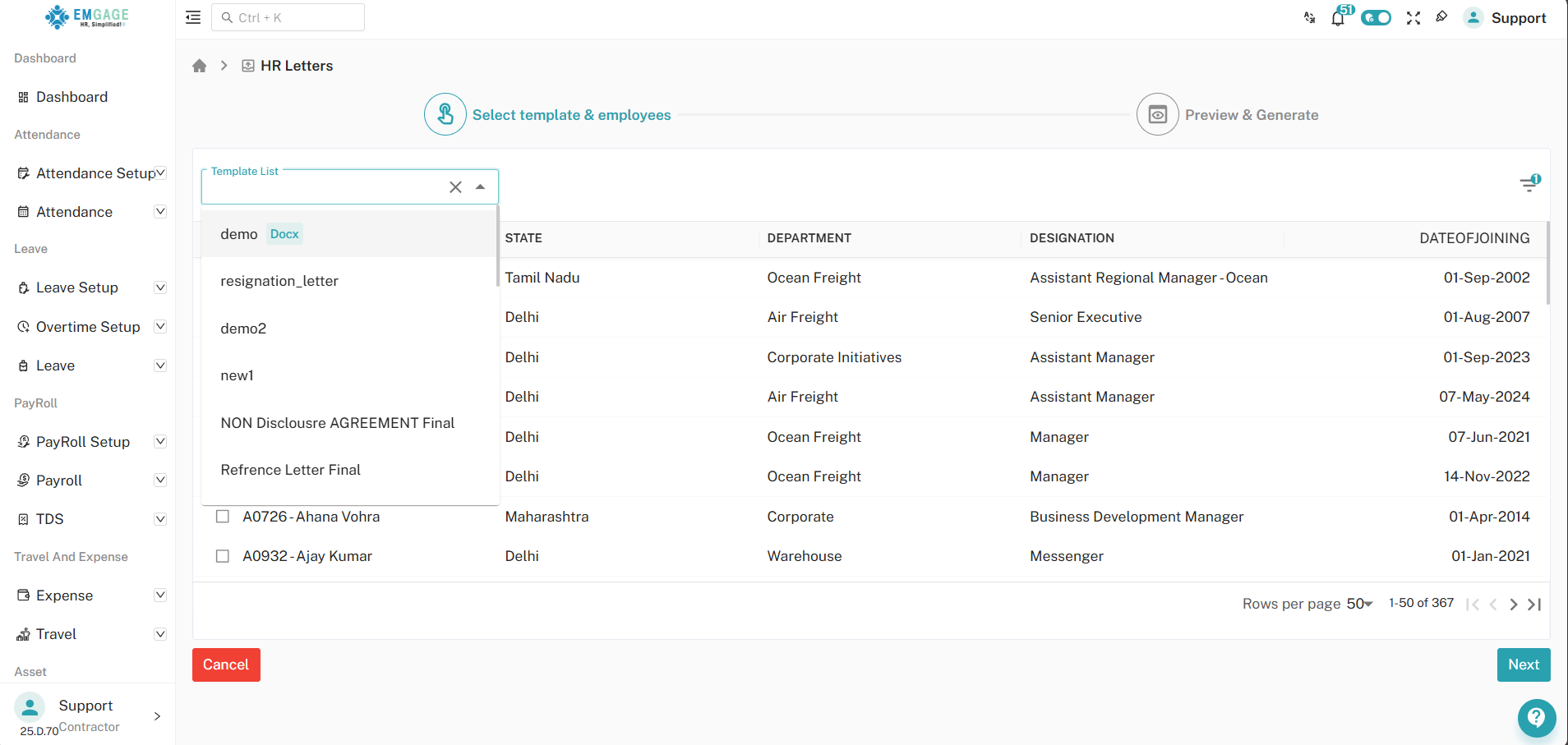Open the floating help question mark button

coord(1537,718)
